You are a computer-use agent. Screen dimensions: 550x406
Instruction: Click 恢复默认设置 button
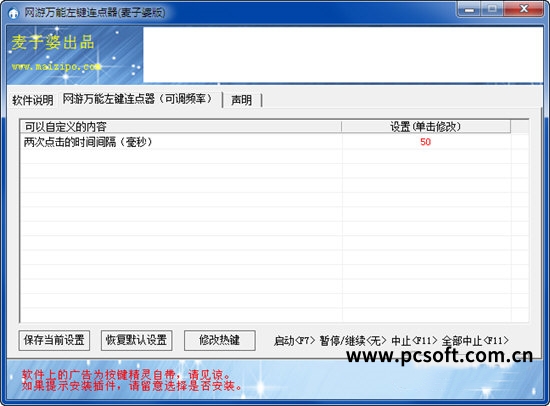136,340
